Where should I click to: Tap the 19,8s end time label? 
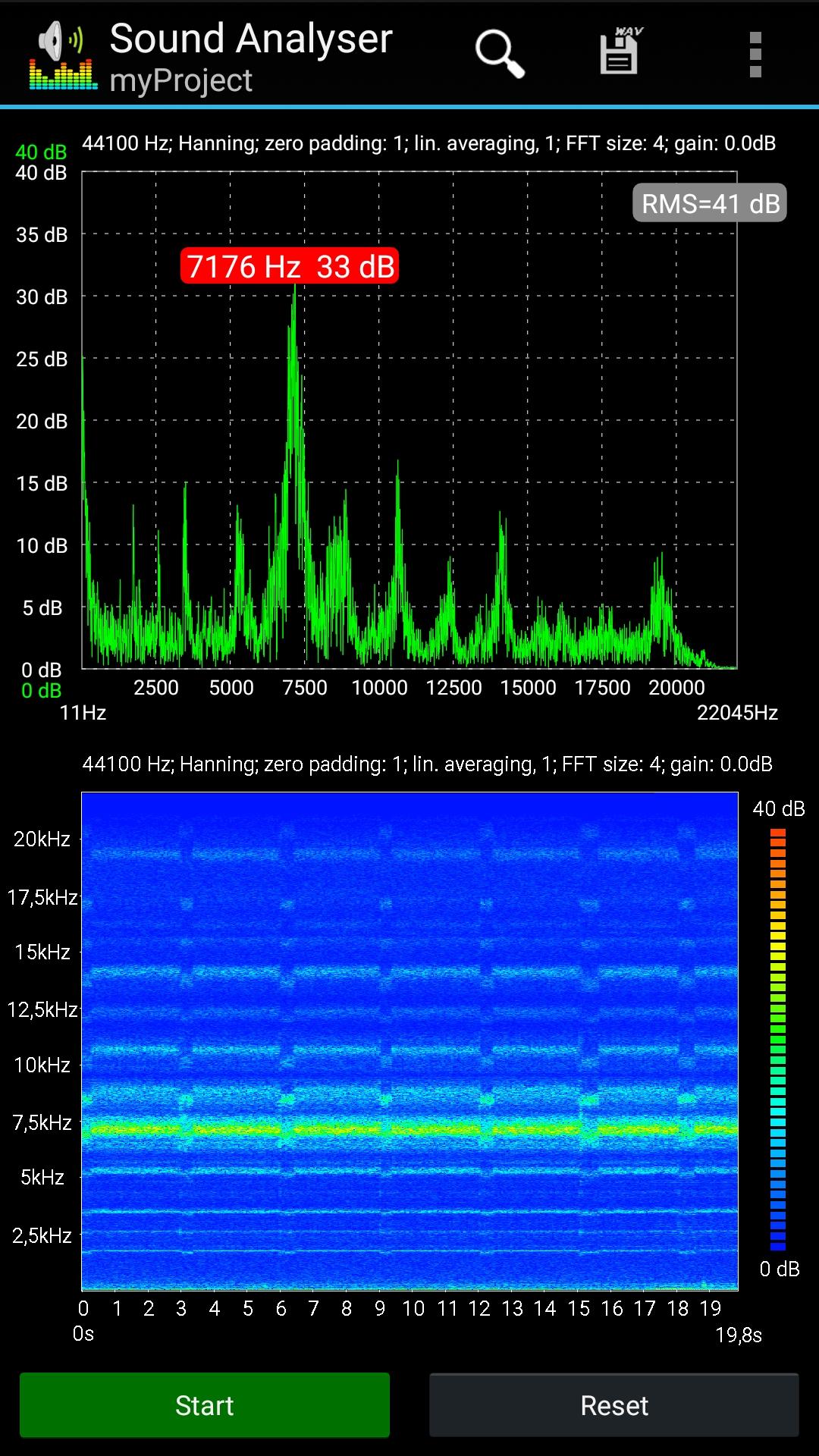pos(738,1335)
